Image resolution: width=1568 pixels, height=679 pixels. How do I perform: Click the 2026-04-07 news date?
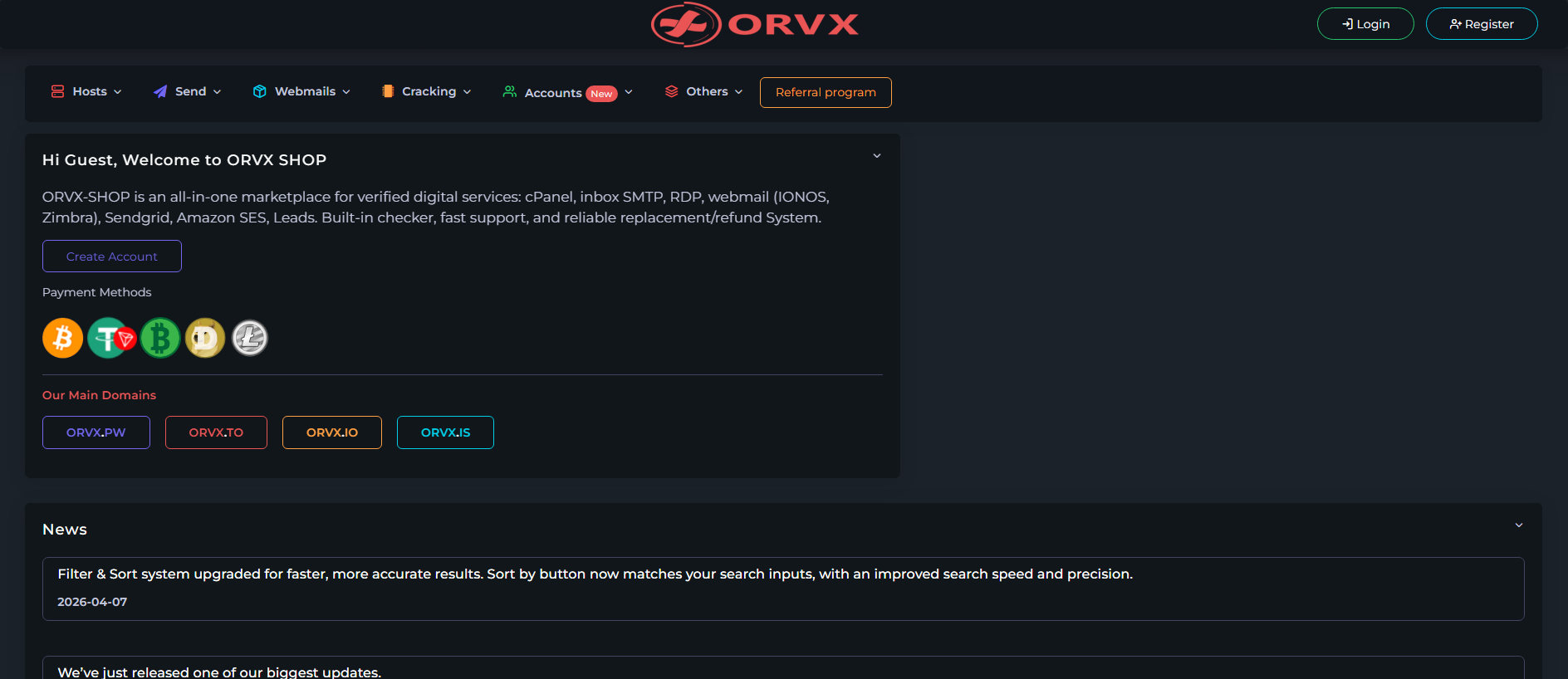[92, 602]
